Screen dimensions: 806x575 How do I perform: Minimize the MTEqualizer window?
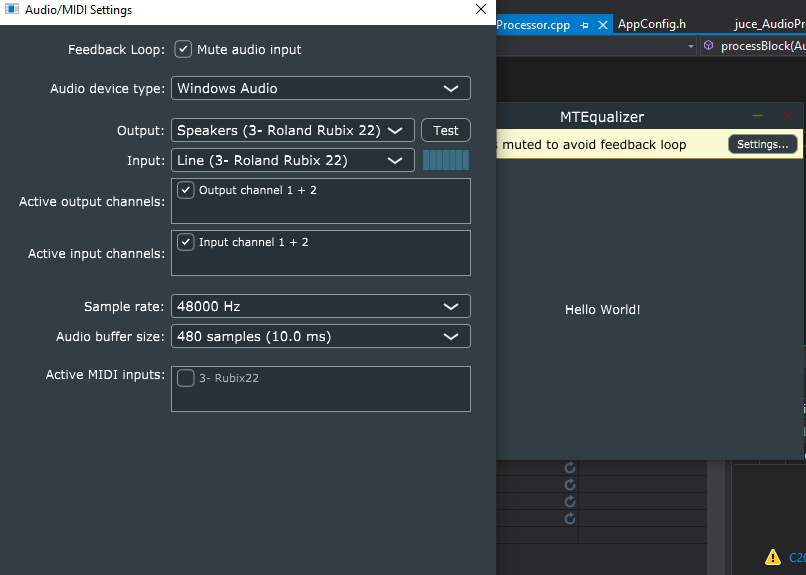click(757, 116)
